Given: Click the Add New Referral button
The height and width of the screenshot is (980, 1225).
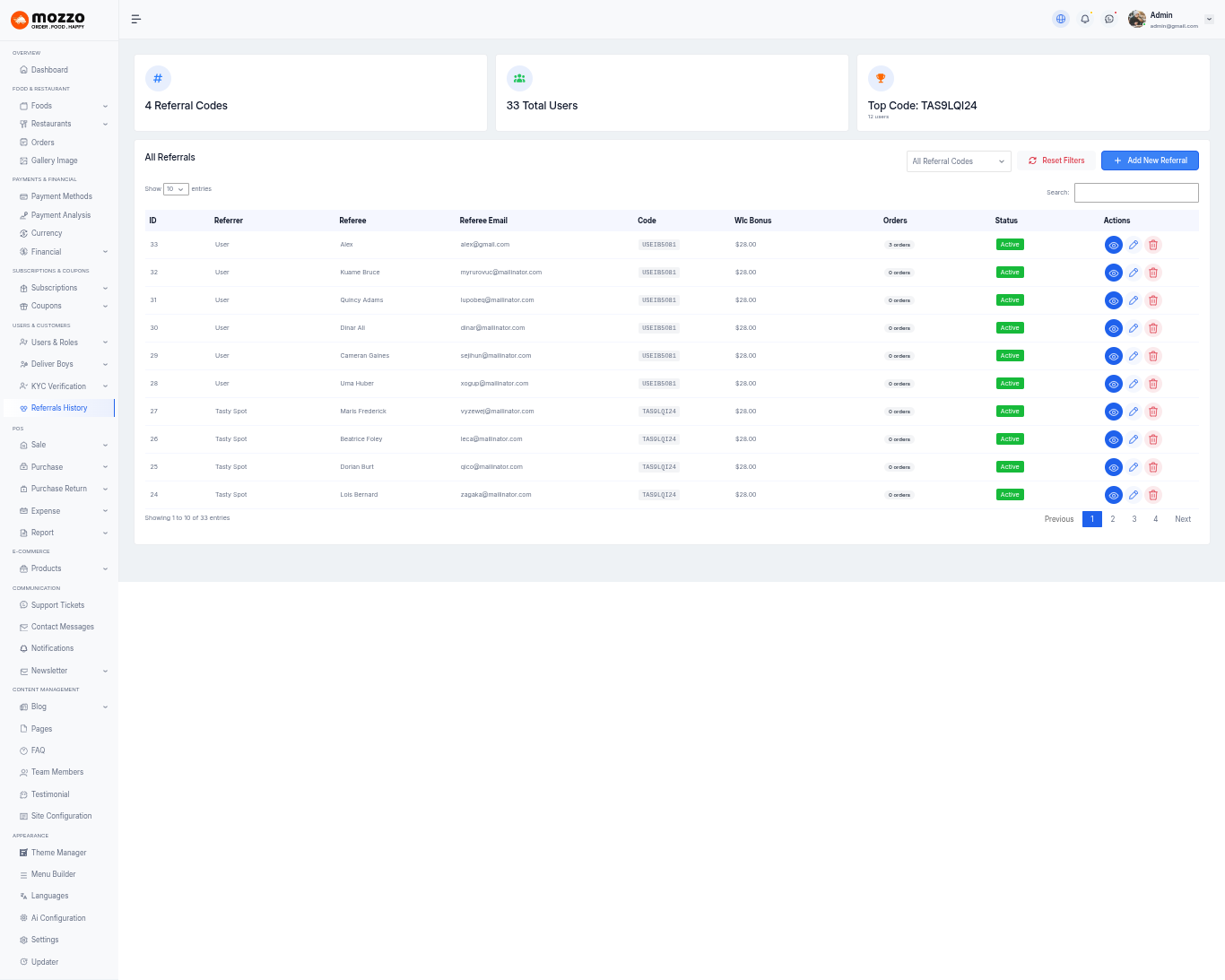Looking at the screenshot, I should pyautogui.click(x=1150, y=160).
